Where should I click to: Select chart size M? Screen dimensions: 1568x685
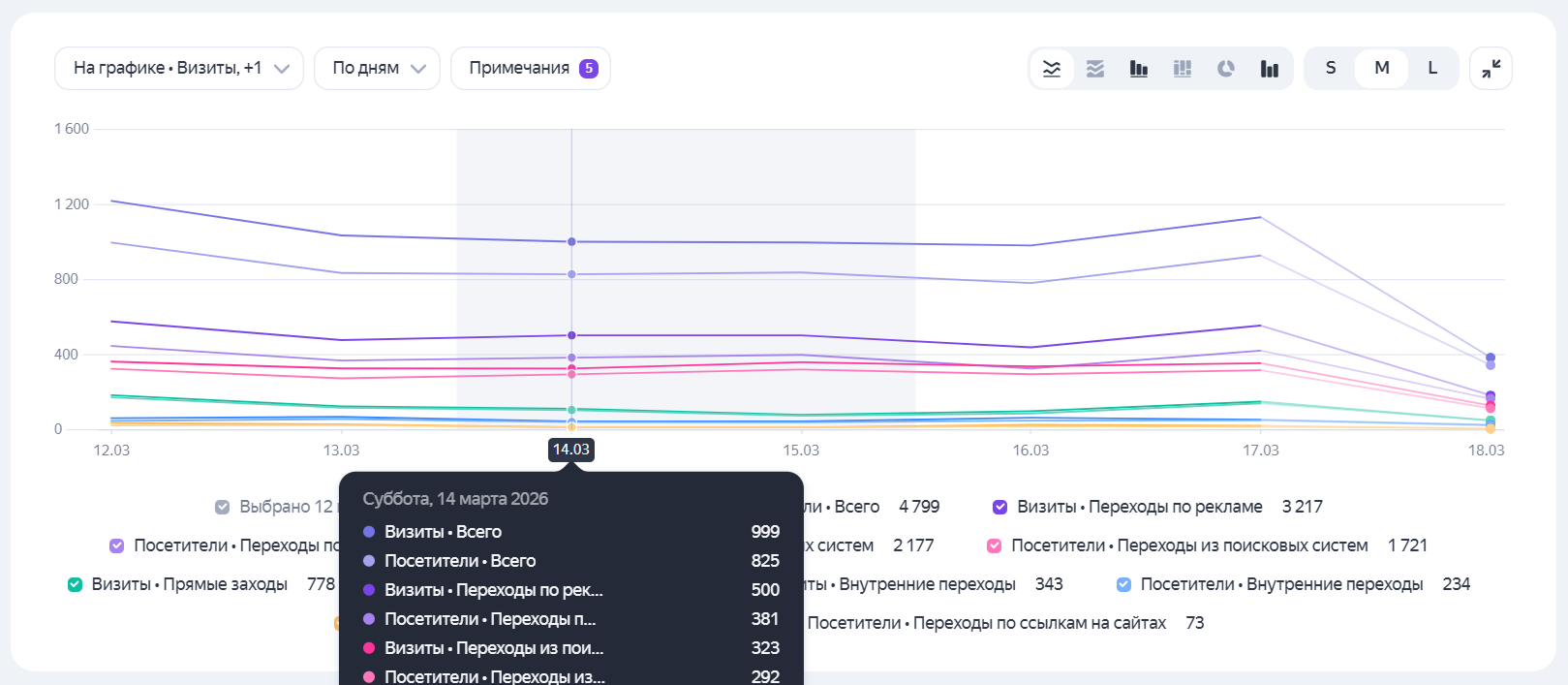1382,69
